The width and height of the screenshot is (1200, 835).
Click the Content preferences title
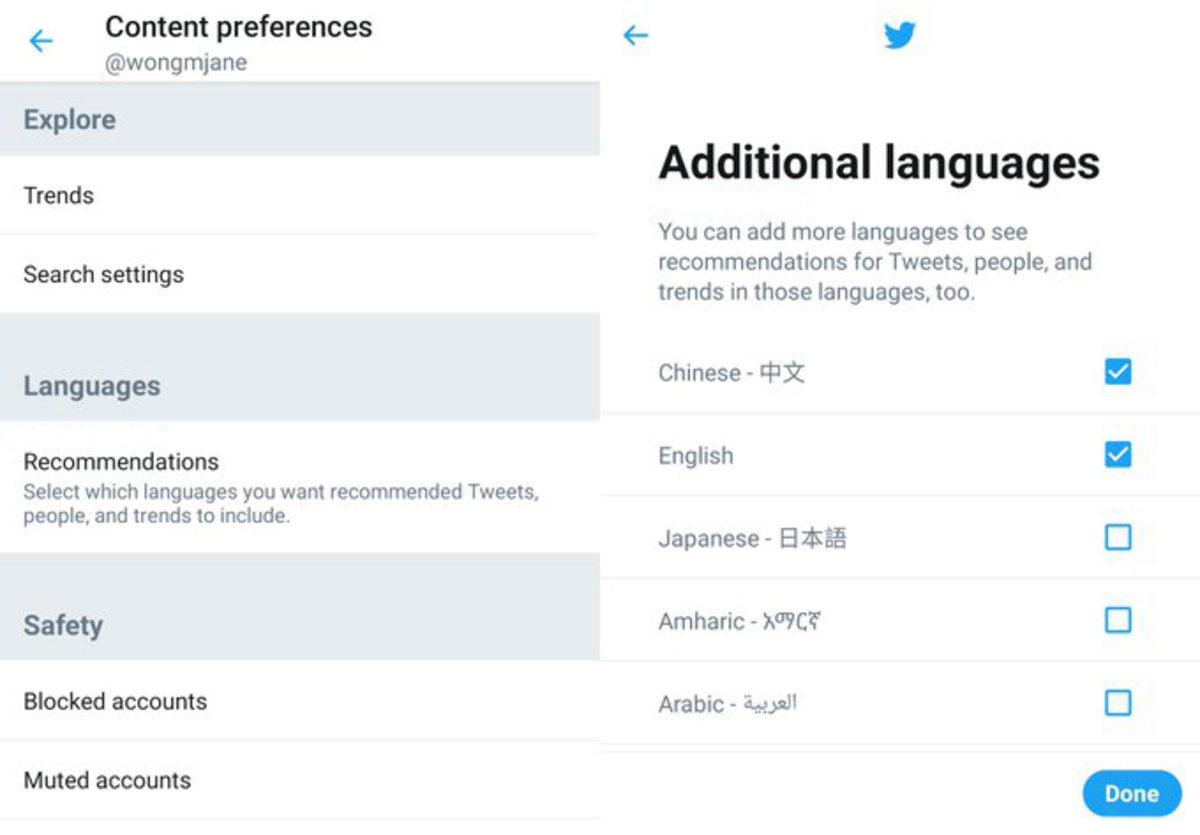coord(239,27)
